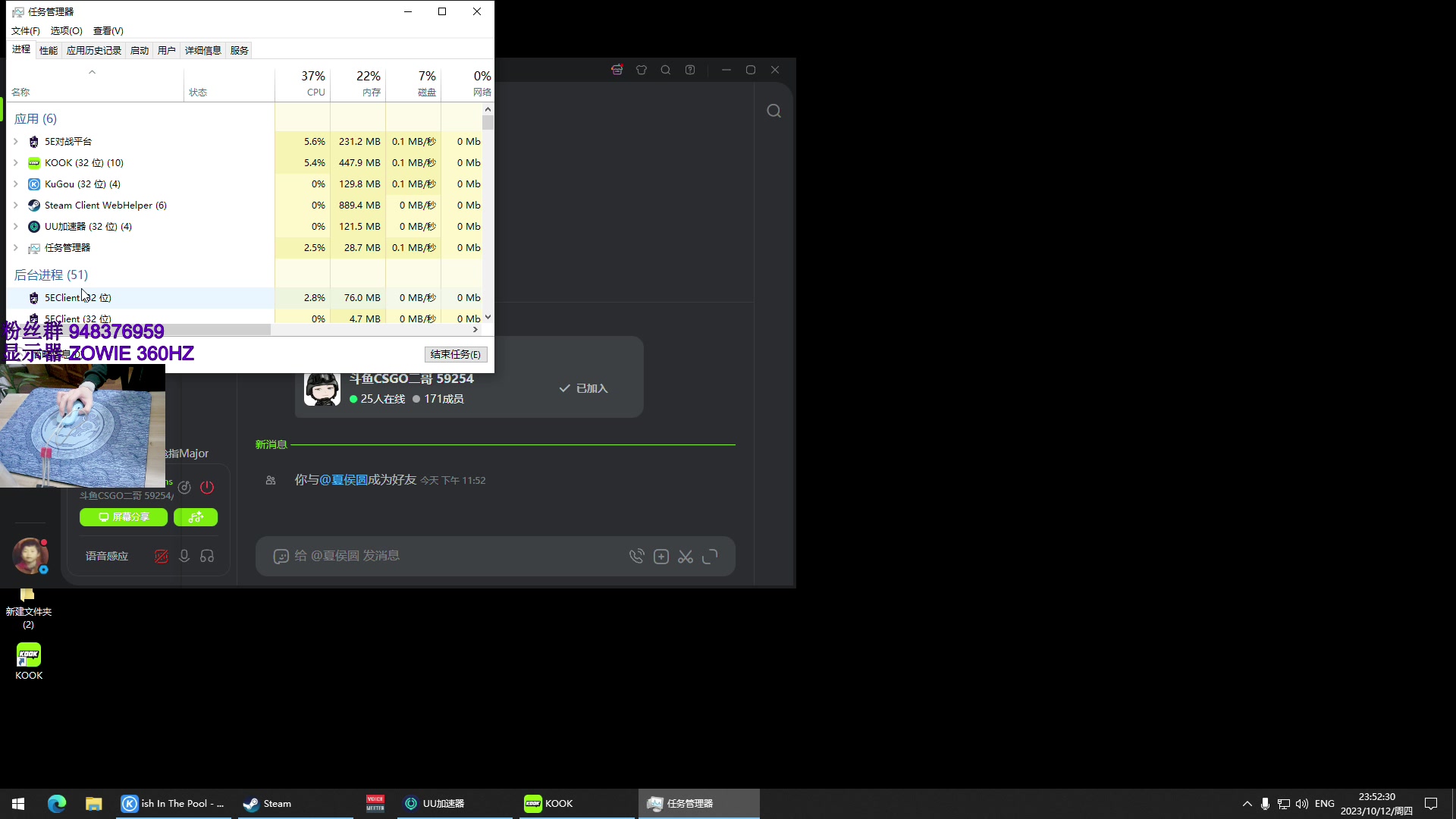Click the red disconnect voice power icon

(207, 487)
